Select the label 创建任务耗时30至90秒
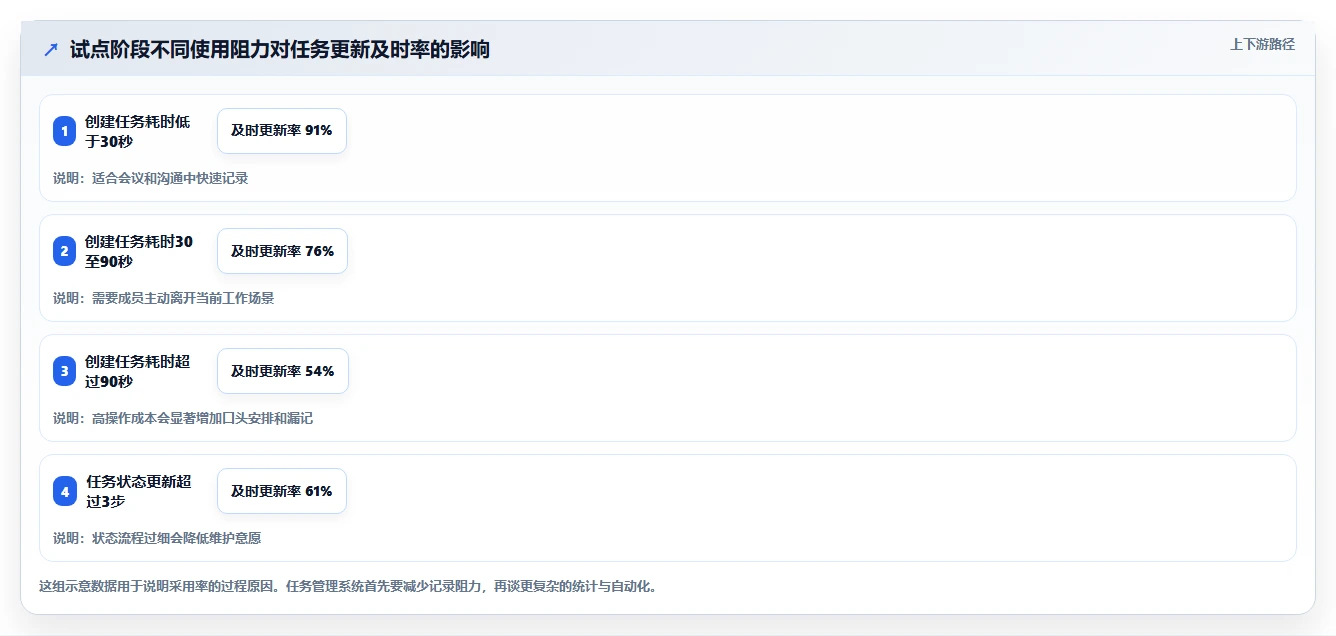This screenshot has width=1336, height=636. pyautogui.click(x=139, y=251)
